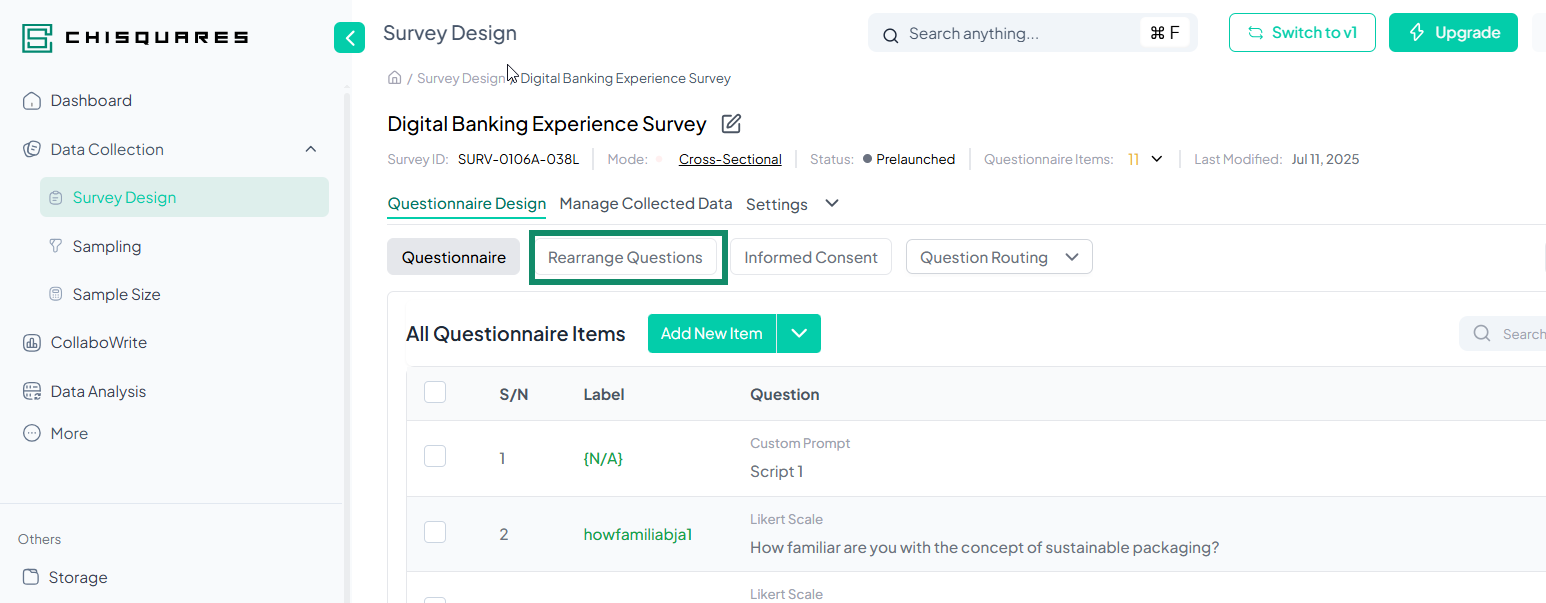The width and height of the screenshot is (1546, 603).
Task: Expand the Add New Item dropdown arrow
Action: [798, 334]
